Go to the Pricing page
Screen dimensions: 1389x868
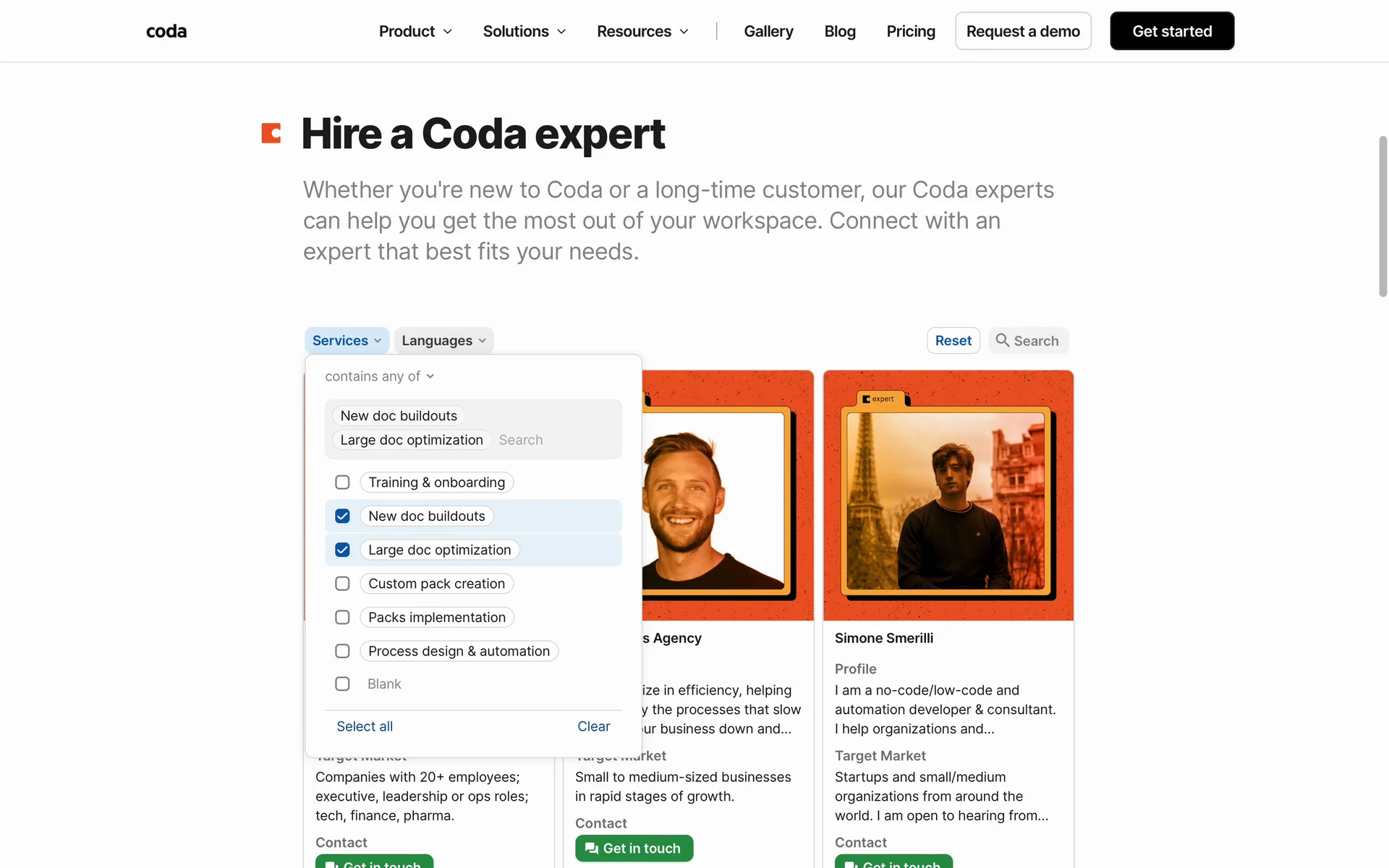tap(911, 31)
